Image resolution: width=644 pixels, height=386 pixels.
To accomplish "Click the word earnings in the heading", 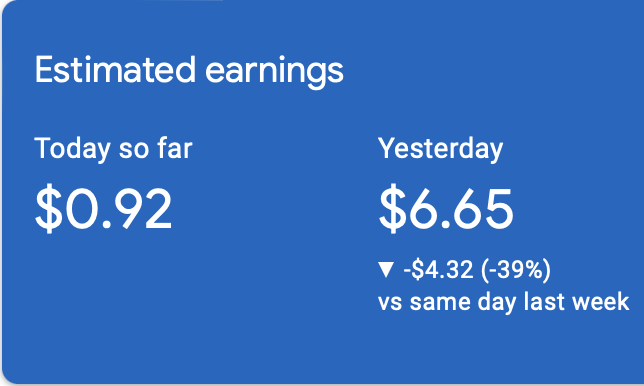I will tap(274, 72).
